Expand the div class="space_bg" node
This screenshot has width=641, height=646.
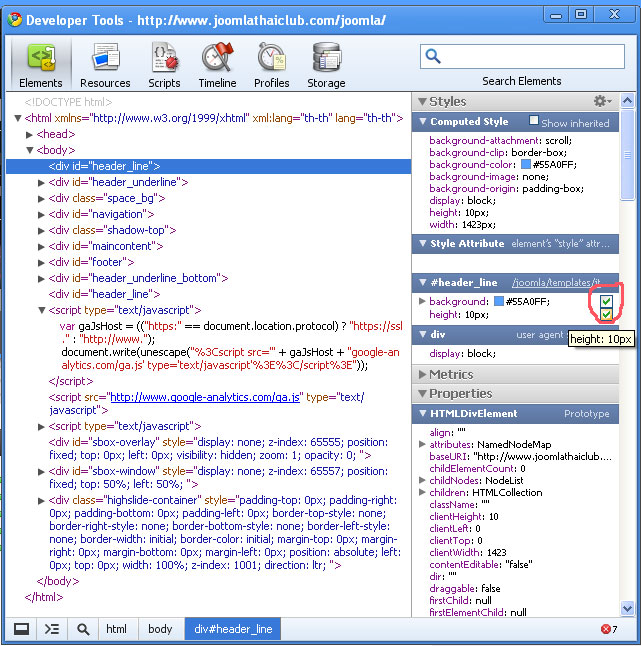click(41, 199)
